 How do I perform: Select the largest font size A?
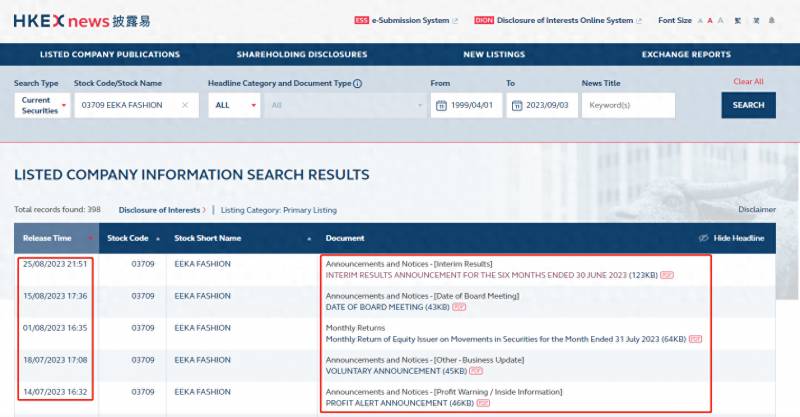(x=720, y=20)
